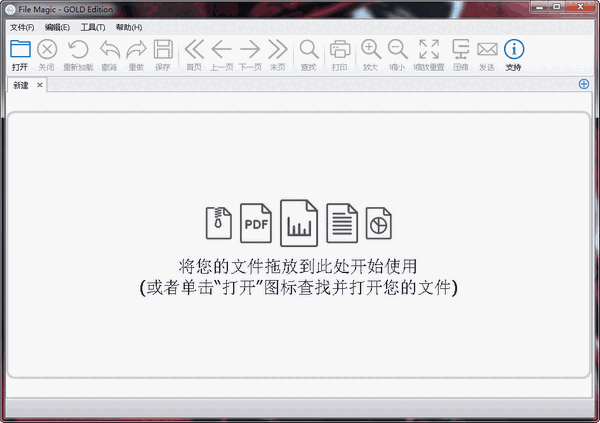Zoom out with the 缩小 icon
This screenshot has width=600, height=423.
[398, 49]
